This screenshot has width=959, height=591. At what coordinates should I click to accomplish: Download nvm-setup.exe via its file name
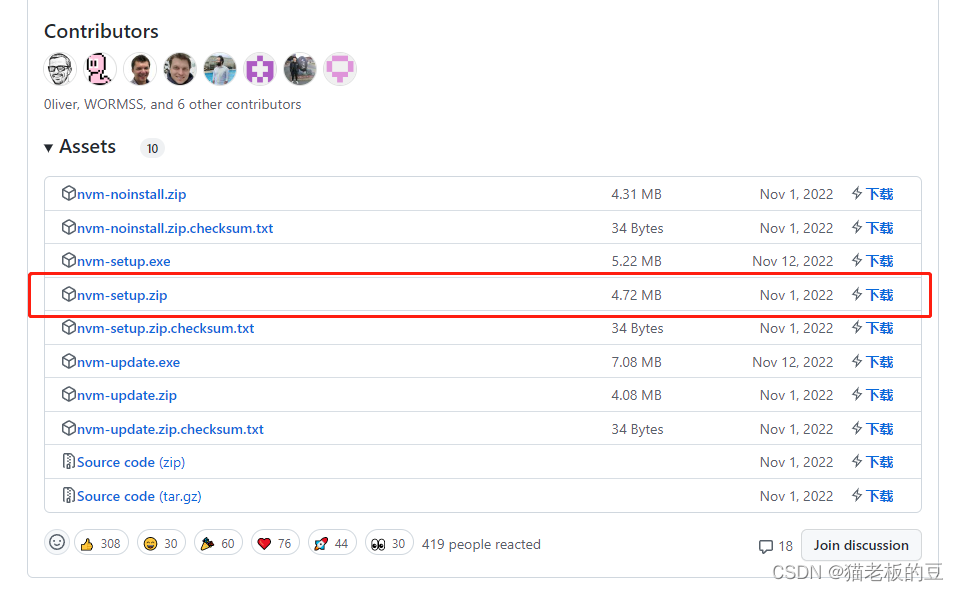pyautogui.click(x=124, y=261)
